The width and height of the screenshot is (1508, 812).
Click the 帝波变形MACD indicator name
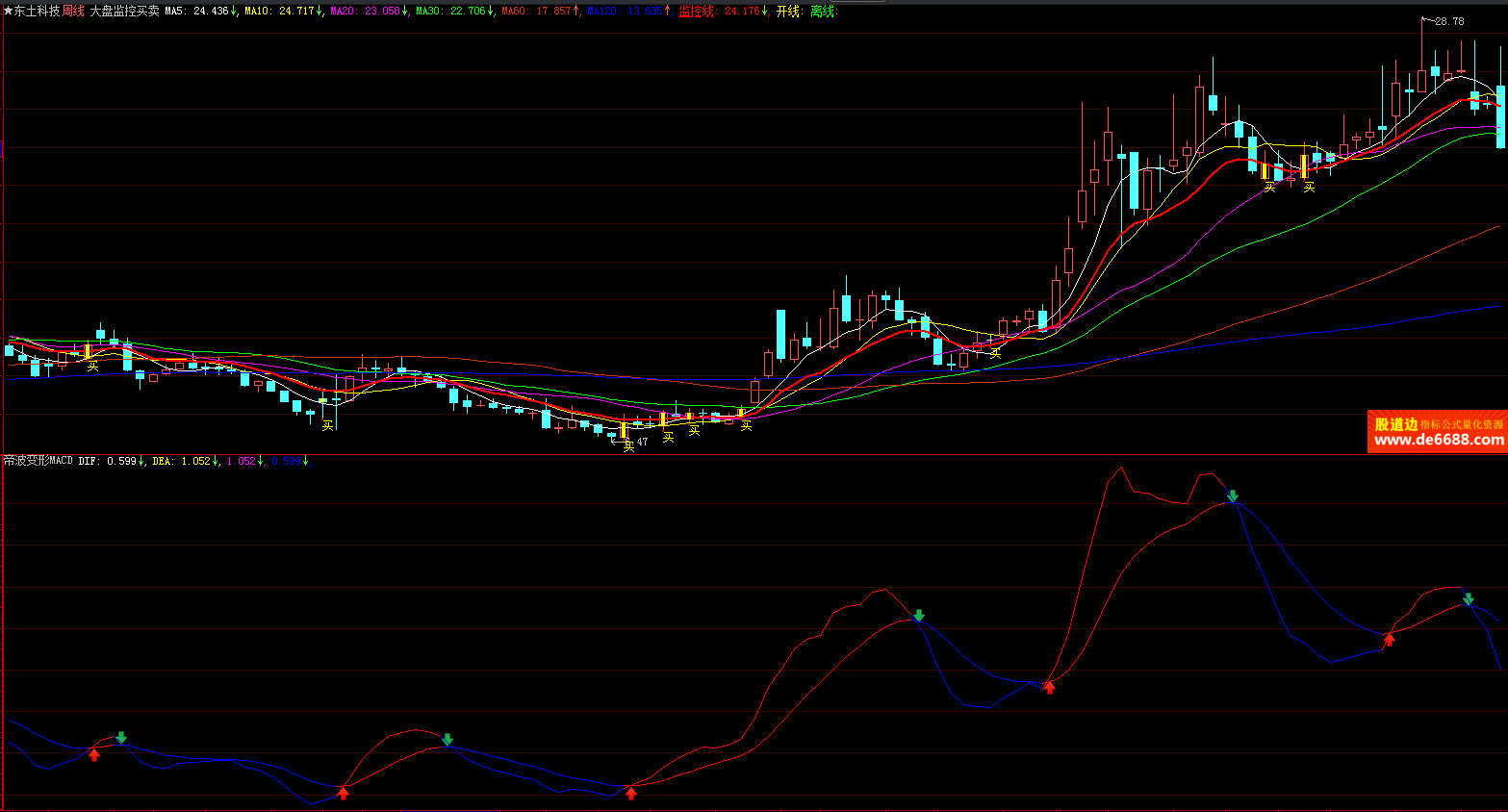coord(38,461)
